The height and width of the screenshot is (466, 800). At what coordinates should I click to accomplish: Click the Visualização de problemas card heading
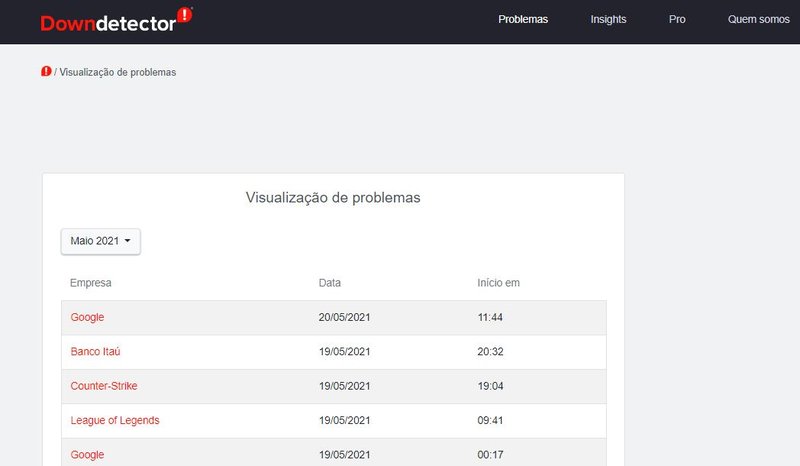pos(333,198)
